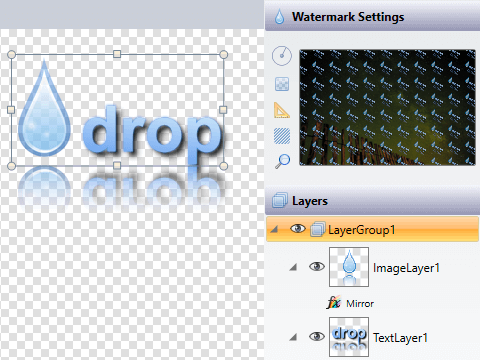480x360 pixels.
Task: Open the rotation dial icon
Action: [282, 56]
